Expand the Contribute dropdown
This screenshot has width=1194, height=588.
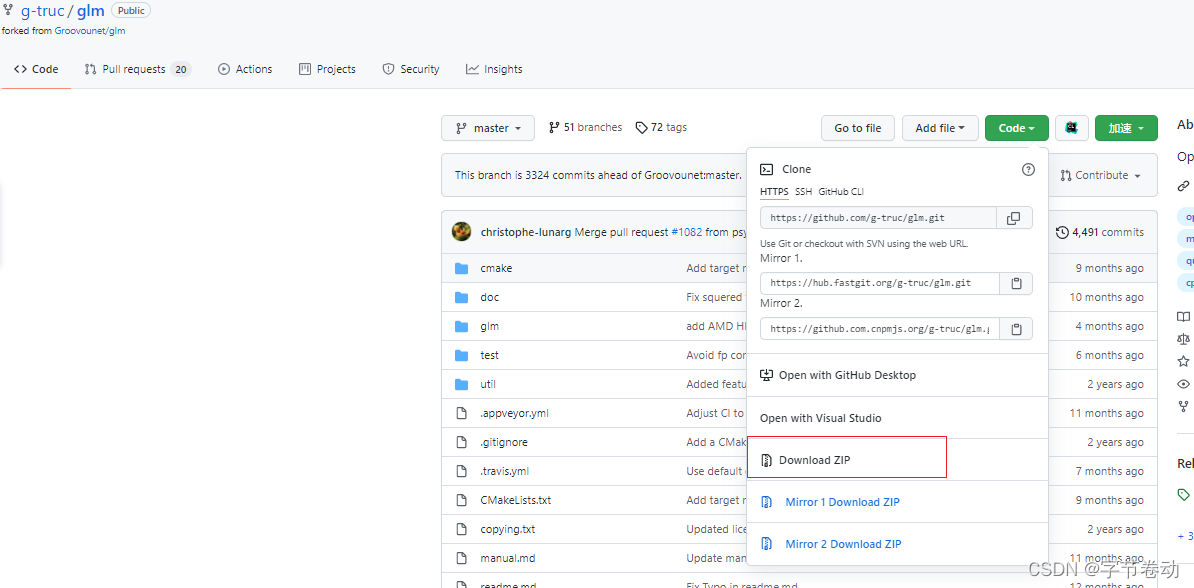click(1100, 175)
